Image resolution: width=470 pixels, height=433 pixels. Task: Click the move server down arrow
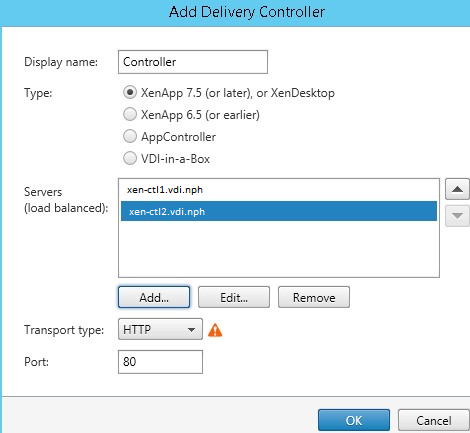pyautogui.click(x=457, y=216)
